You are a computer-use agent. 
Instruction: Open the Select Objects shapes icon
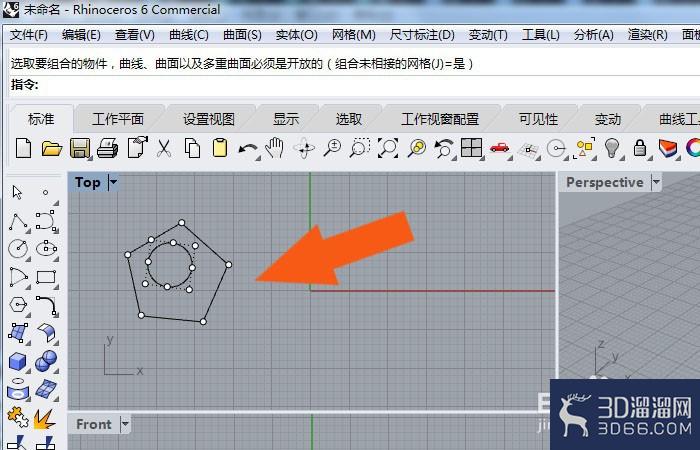coord(584,148)
